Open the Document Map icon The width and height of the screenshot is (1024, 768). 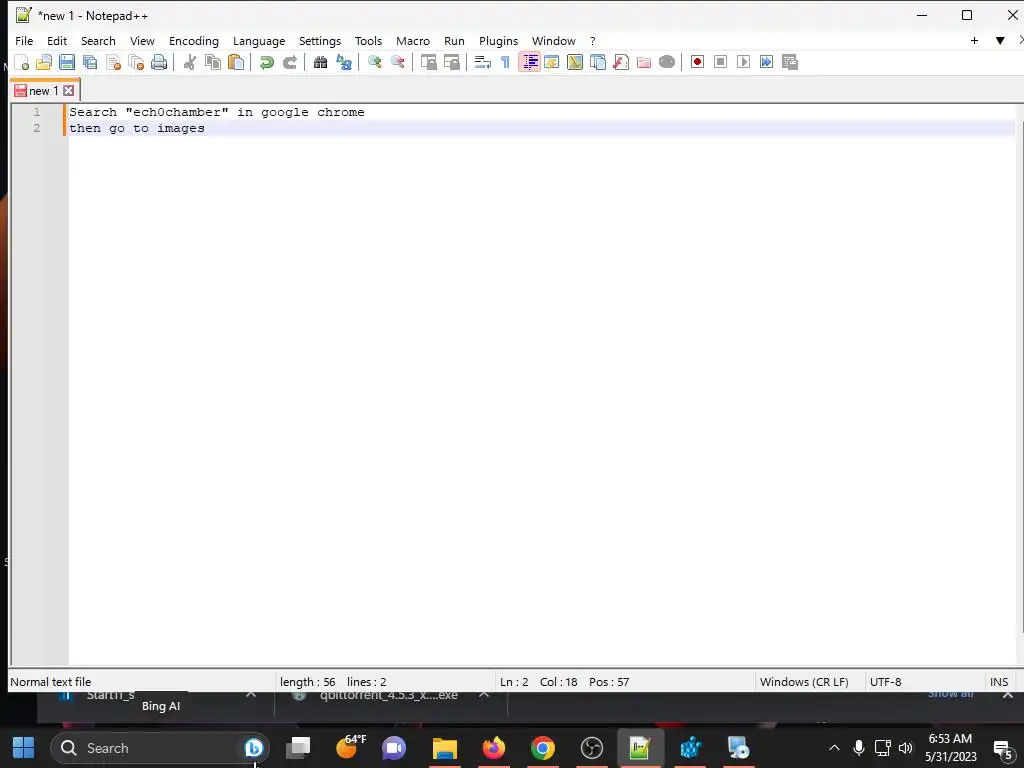[x=575, y=62]
